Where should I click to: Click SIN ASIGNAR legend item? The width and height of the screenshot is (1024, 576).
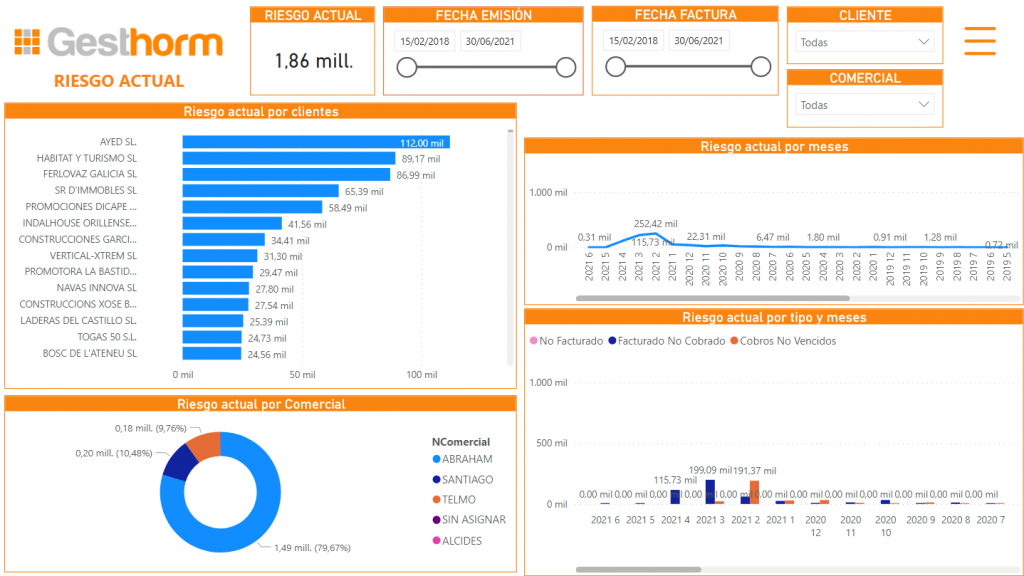(473, 519)
